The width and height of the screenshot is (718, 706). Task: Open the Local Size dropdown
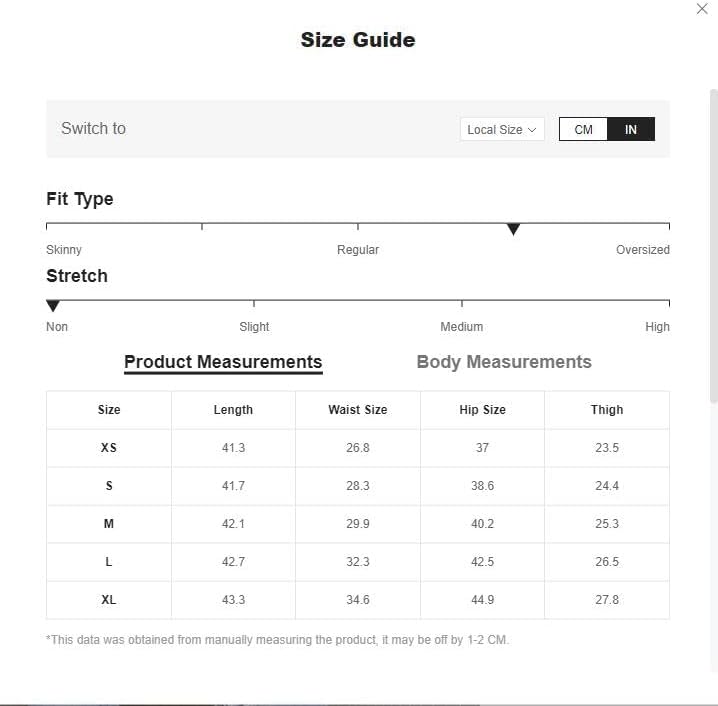tap(502, 130)
